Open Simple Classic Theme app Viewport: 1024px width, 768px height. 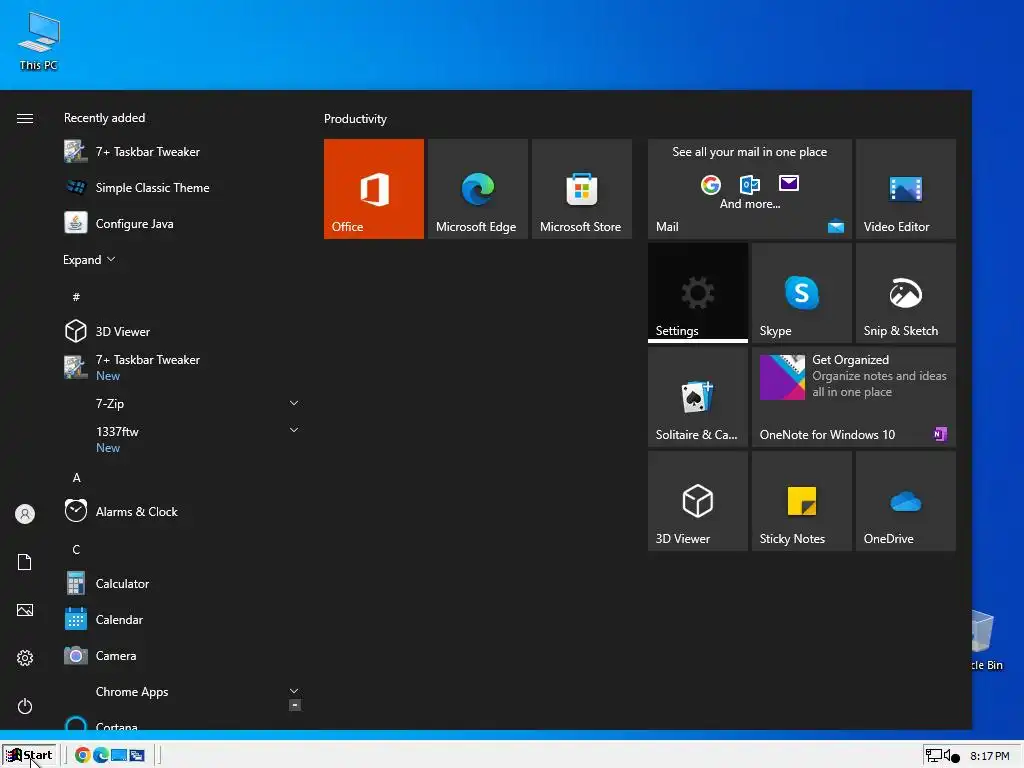(x=182, y=187)
